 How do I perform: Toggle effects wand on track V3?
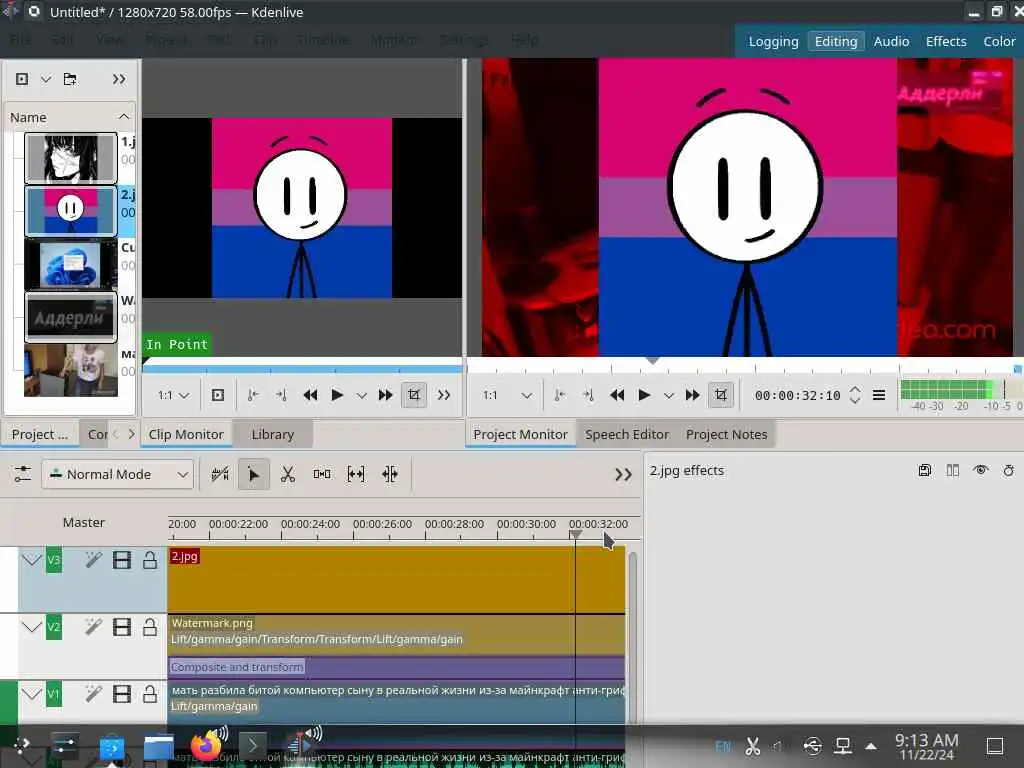click(93, 560)
